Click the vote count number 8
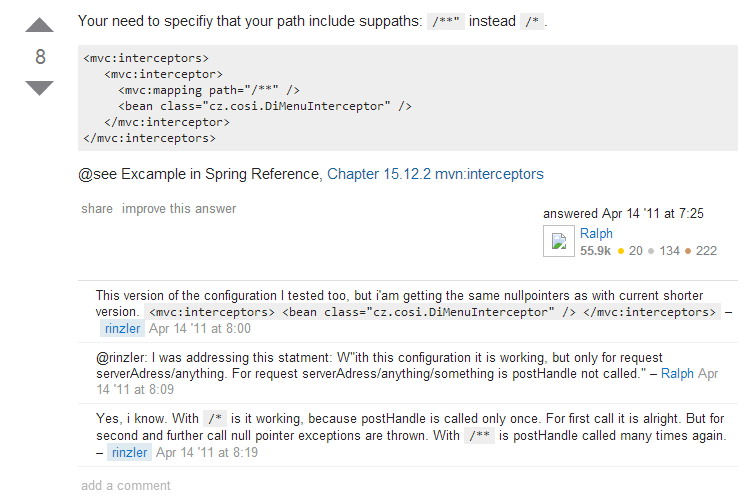 click(40, 57)
